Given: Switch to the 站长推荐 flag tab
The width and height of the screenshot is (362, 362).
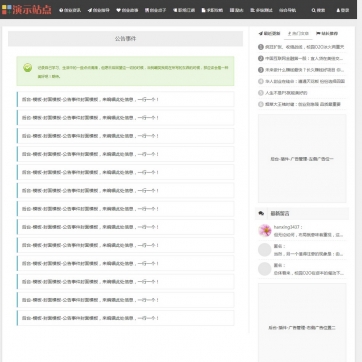Looking at the screenshot, I should (x=327, y=34).
